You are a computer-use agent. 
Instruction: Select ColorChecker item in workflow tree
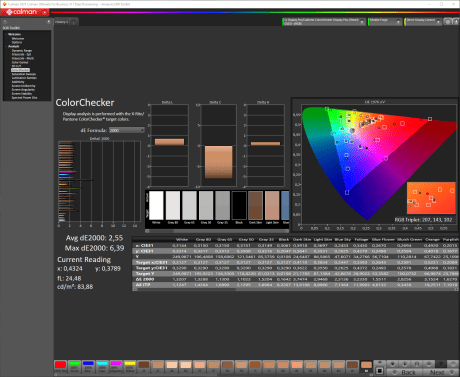pyautogui.click(x=20, y=70)
